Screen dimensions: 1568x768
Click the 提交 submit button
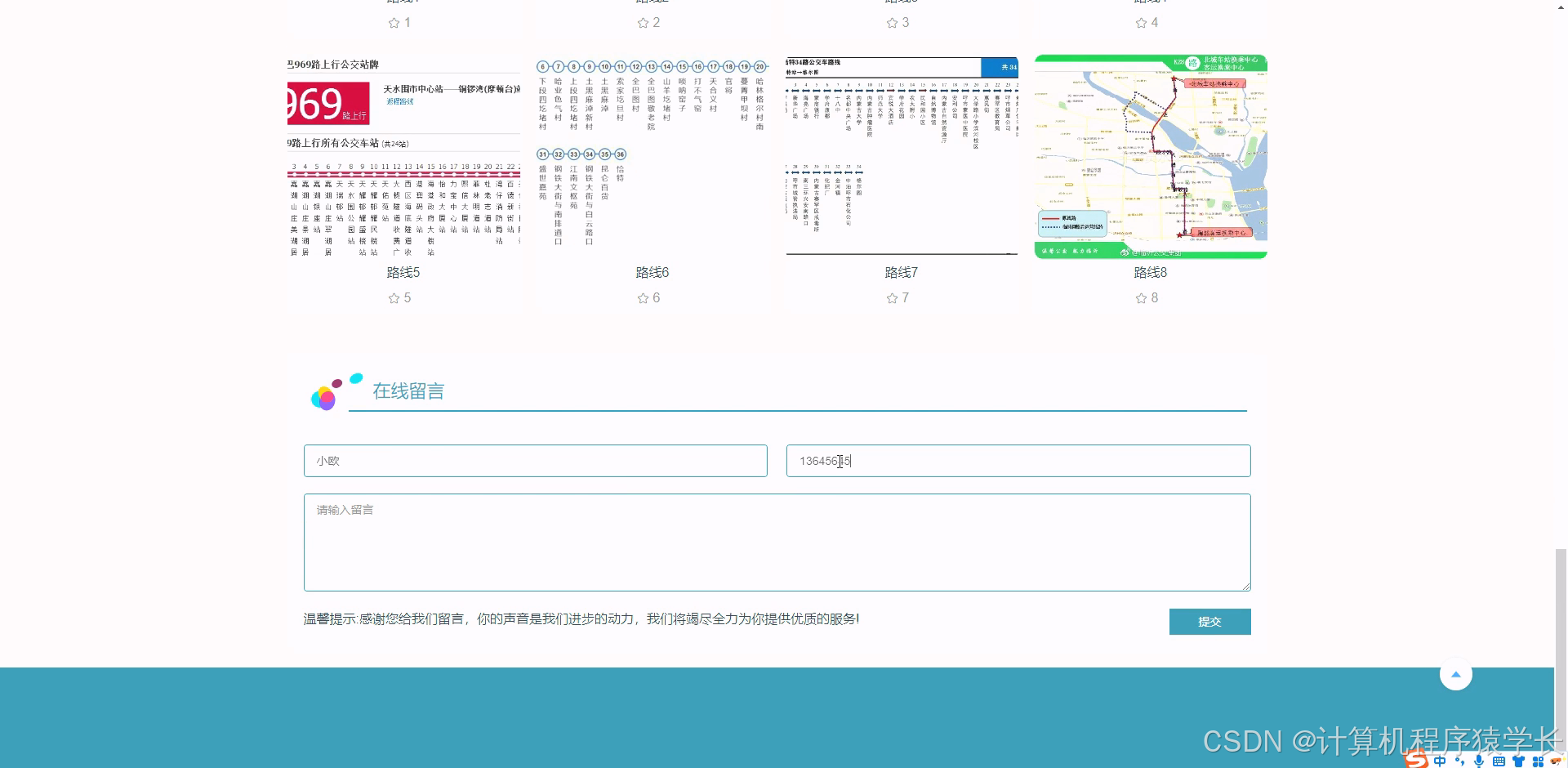[1209, 621]
